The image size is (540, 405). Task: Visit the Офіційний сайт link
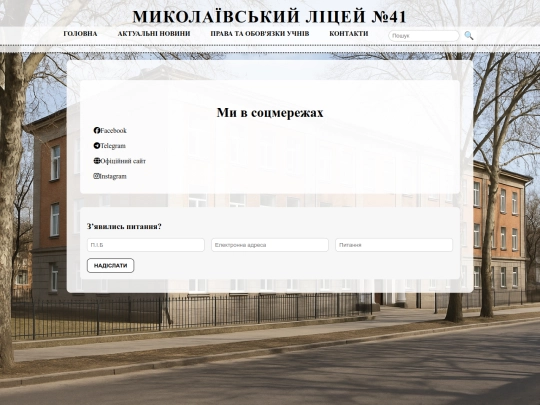click(123, 161)
